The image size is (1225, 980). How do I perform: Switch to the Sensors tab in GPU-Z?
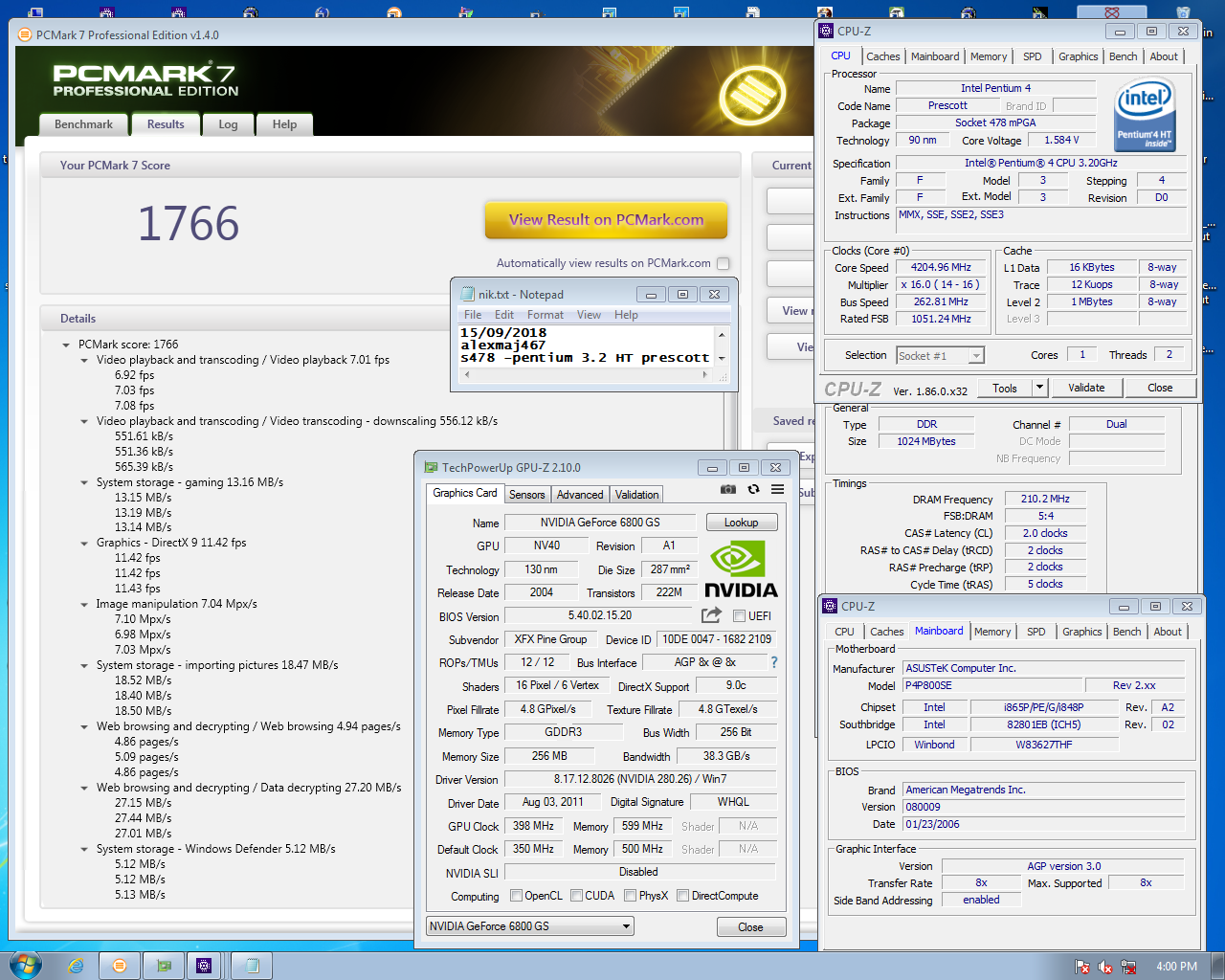point(527,495)
